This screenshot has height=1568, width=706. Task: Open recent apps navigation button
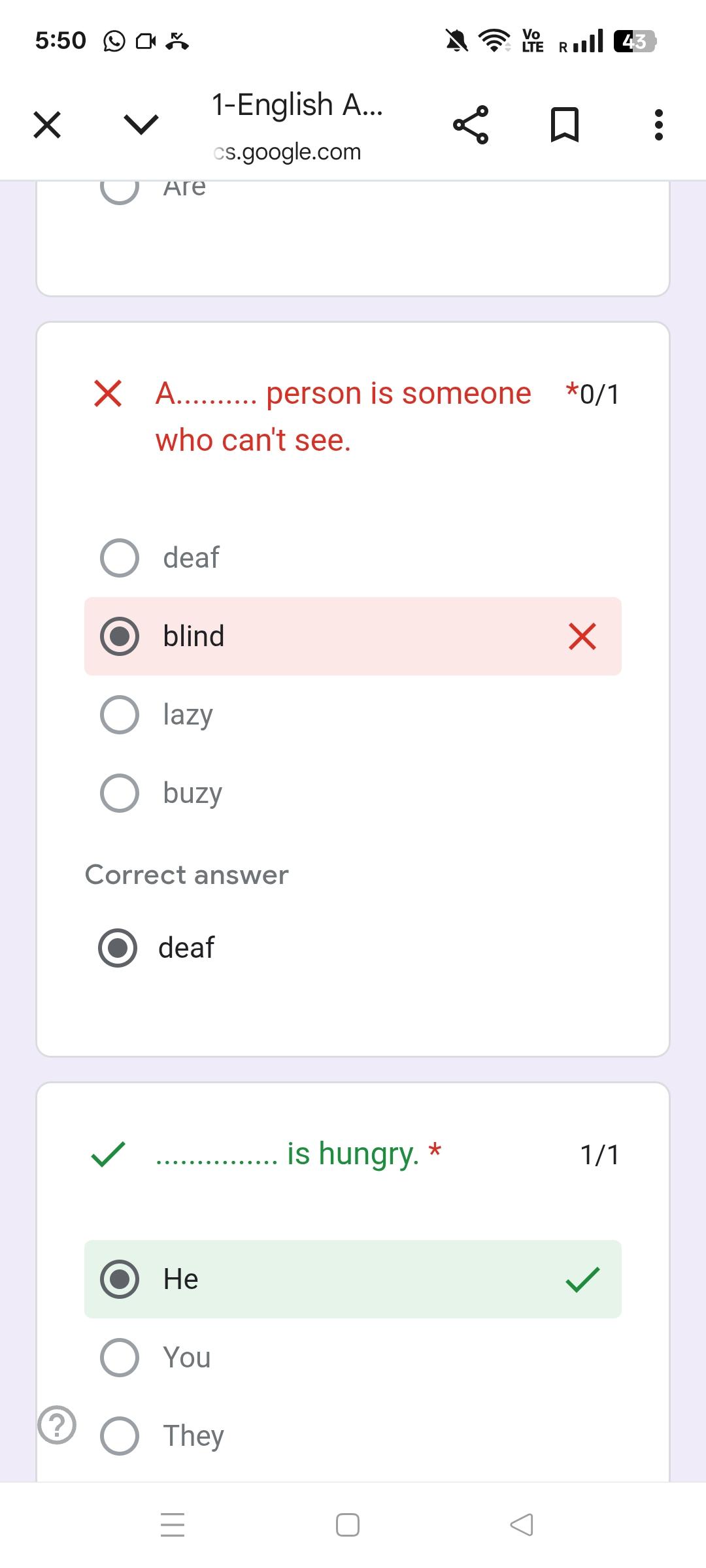pyautogui.click(x=173, y=1525)
